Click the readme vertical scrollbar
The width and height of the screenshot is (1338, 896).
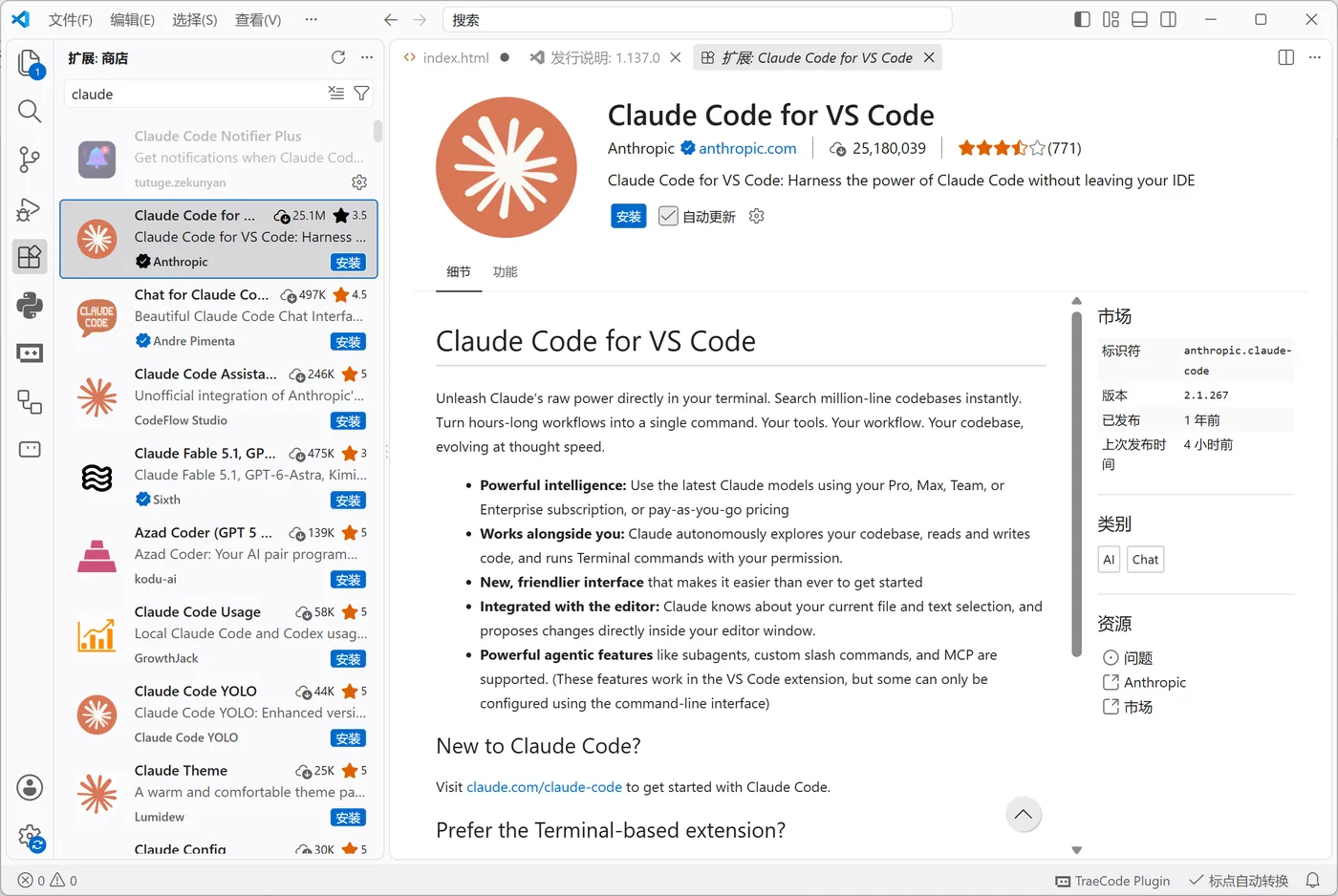(x=1077, y=483)
